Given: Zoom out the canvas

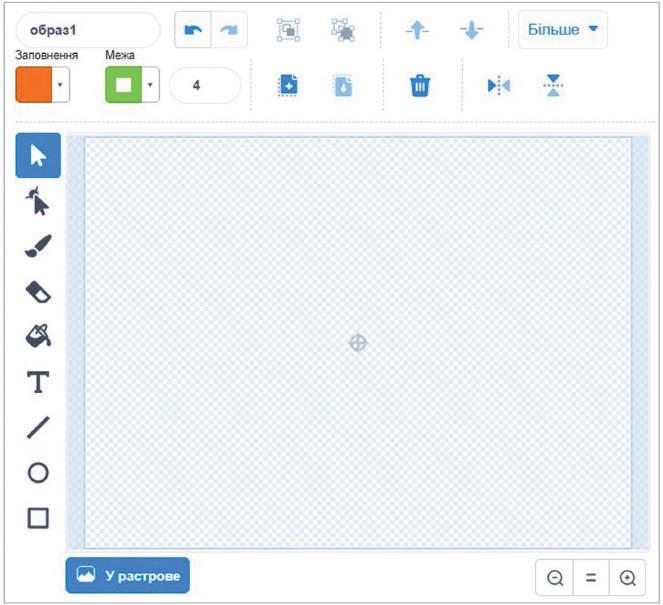Looking at the screenshot, I should (555, 578).
